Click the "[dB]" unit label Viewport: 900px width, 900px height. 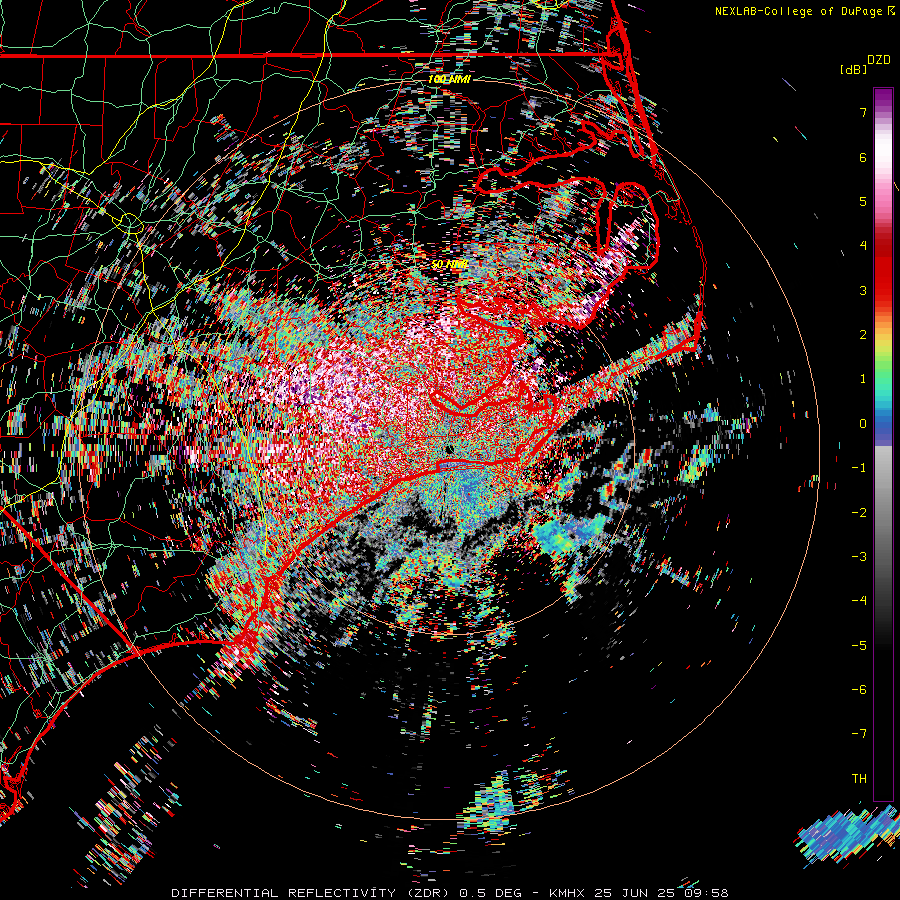(853, 69)
